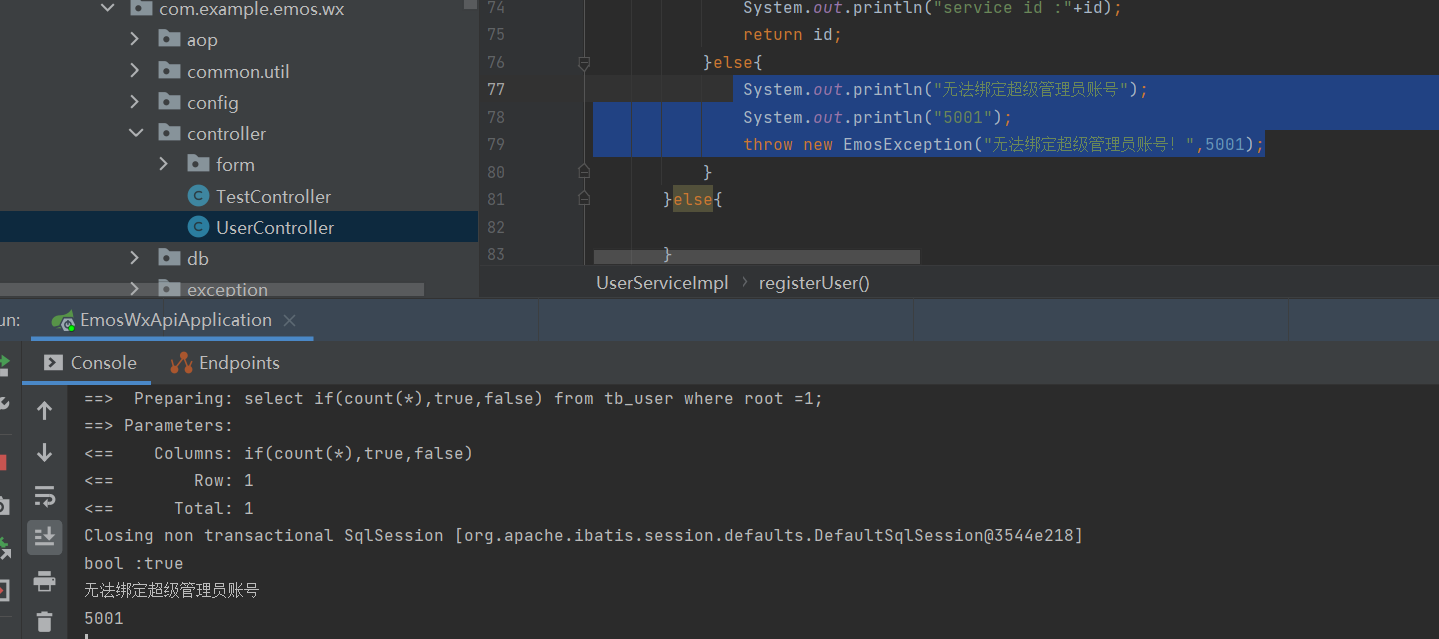Collapse code fold at line 76

coord(584,63)
